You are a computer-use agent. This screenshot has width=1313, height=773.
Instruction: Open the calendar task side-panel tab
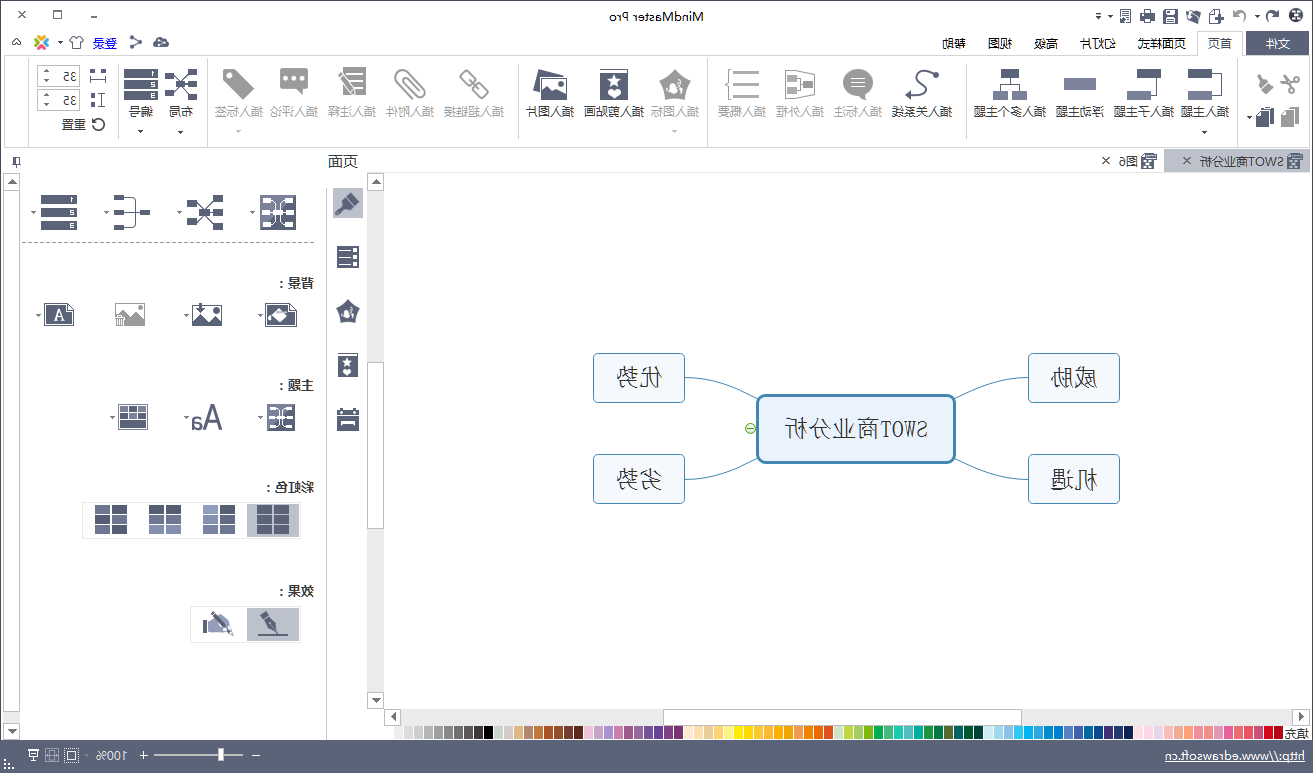[348, 419]
